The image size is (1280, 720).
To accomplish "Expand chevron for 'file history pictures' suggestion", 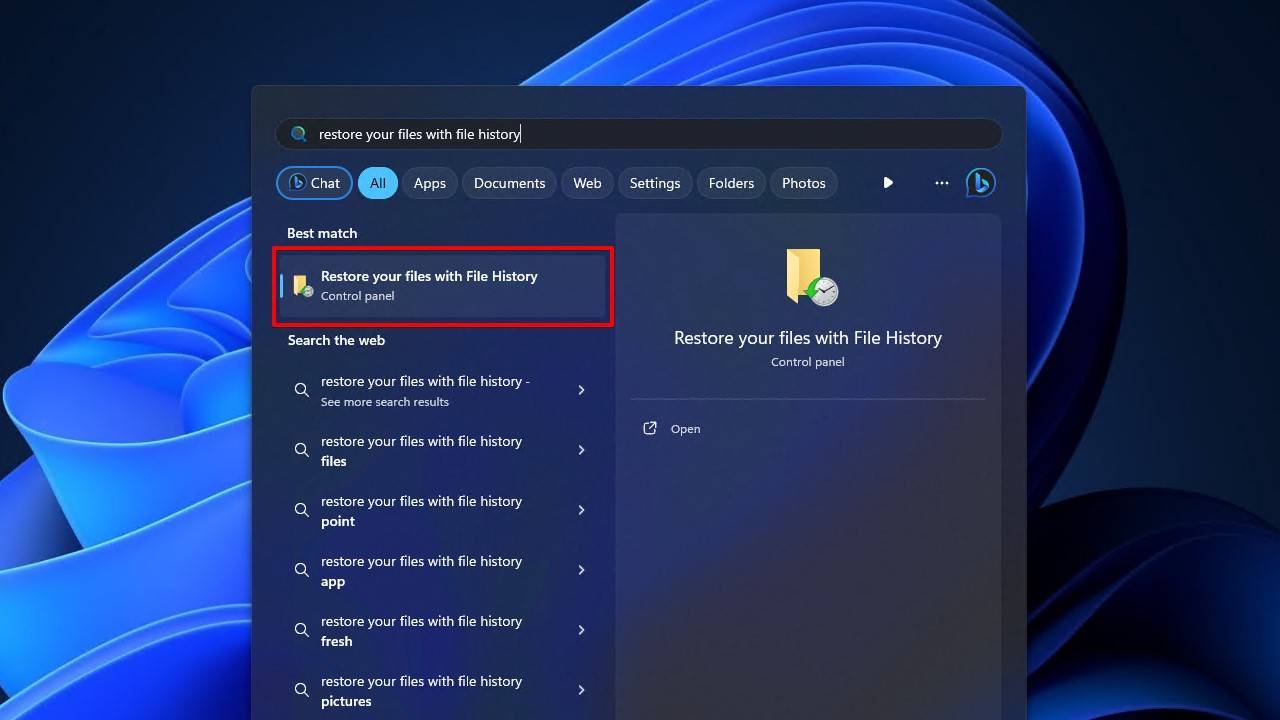I will point(581,690).
